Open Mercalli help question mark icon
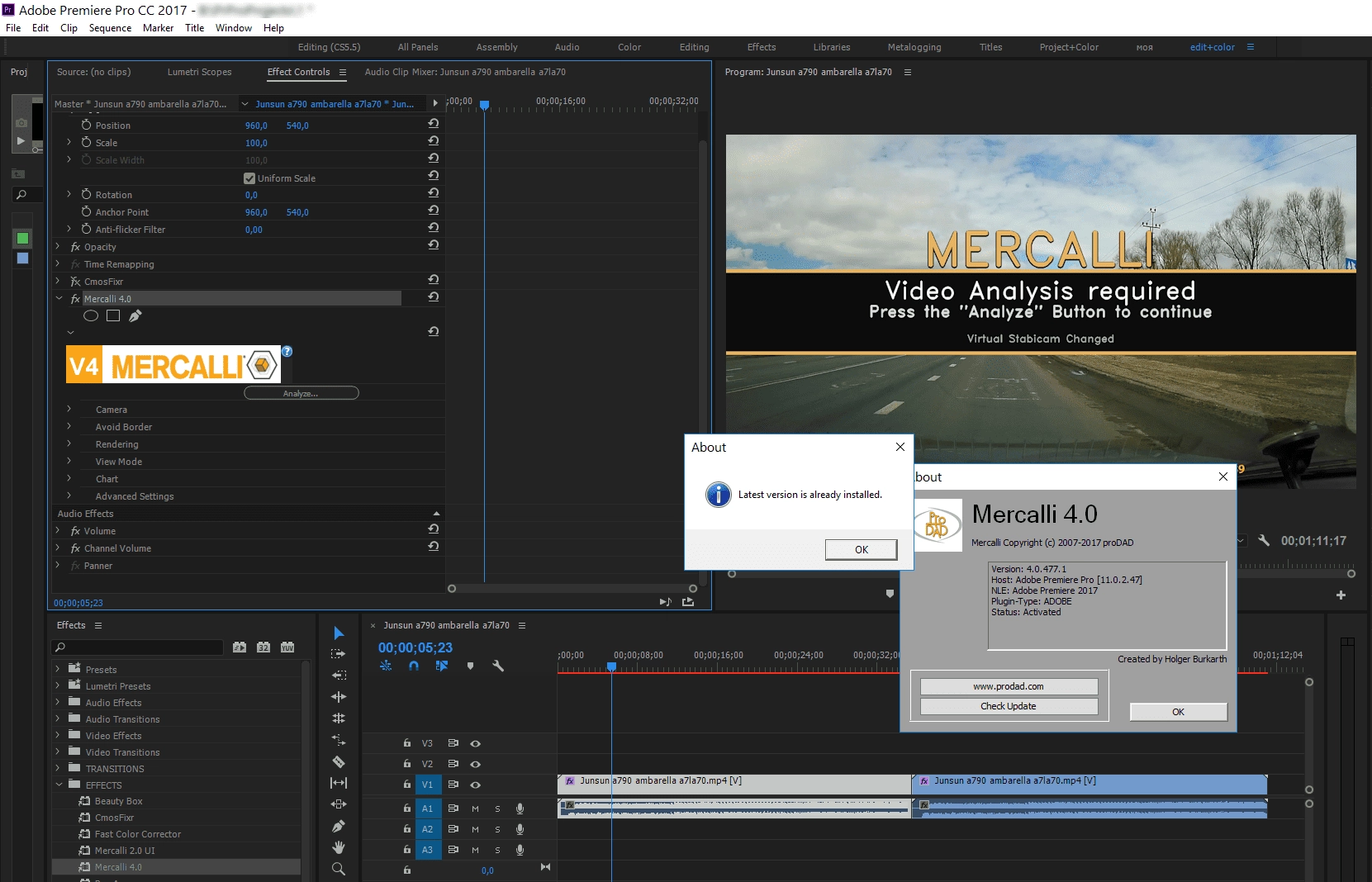This screenshot has height=882, width=1372. tap(287, 351)
